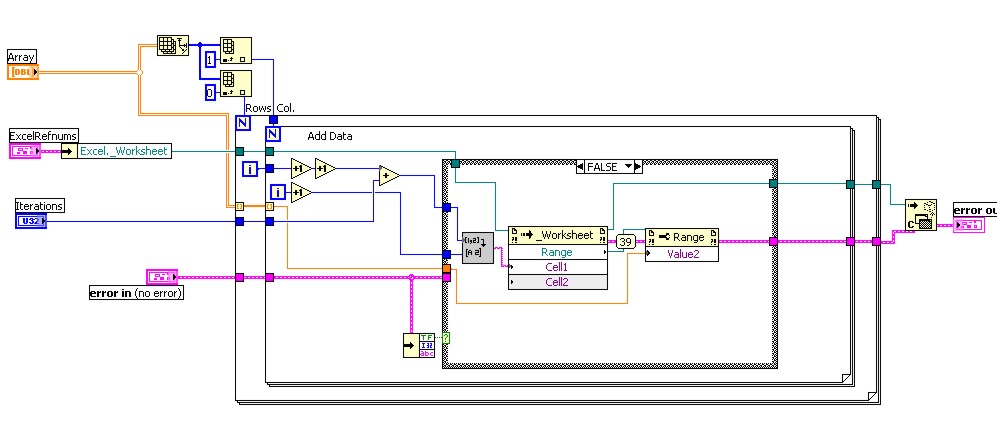Image resolution: width=997 pixels, height=424 pixels.
Task: Click the Array DBL input terminal
Action: tap(24, 72)
